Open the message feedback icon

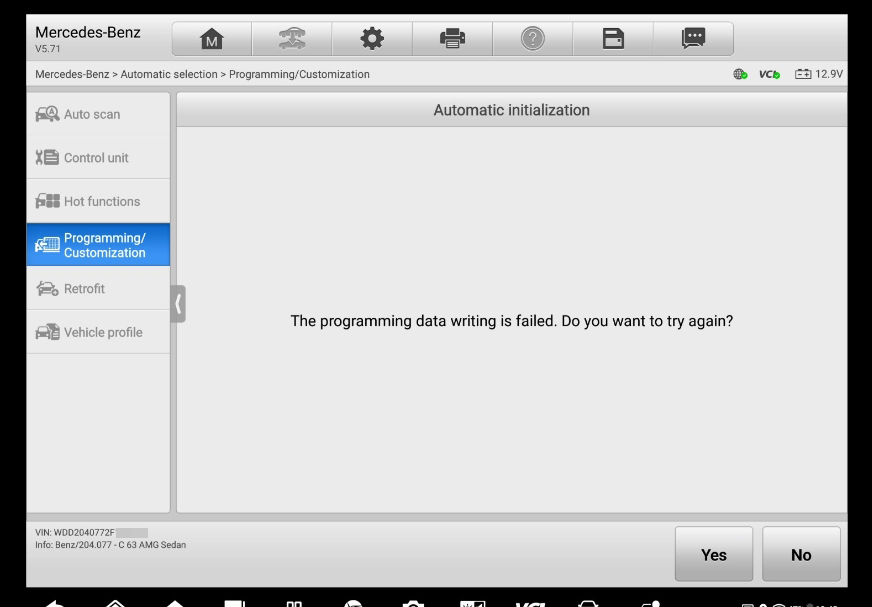tap(693, 39)
